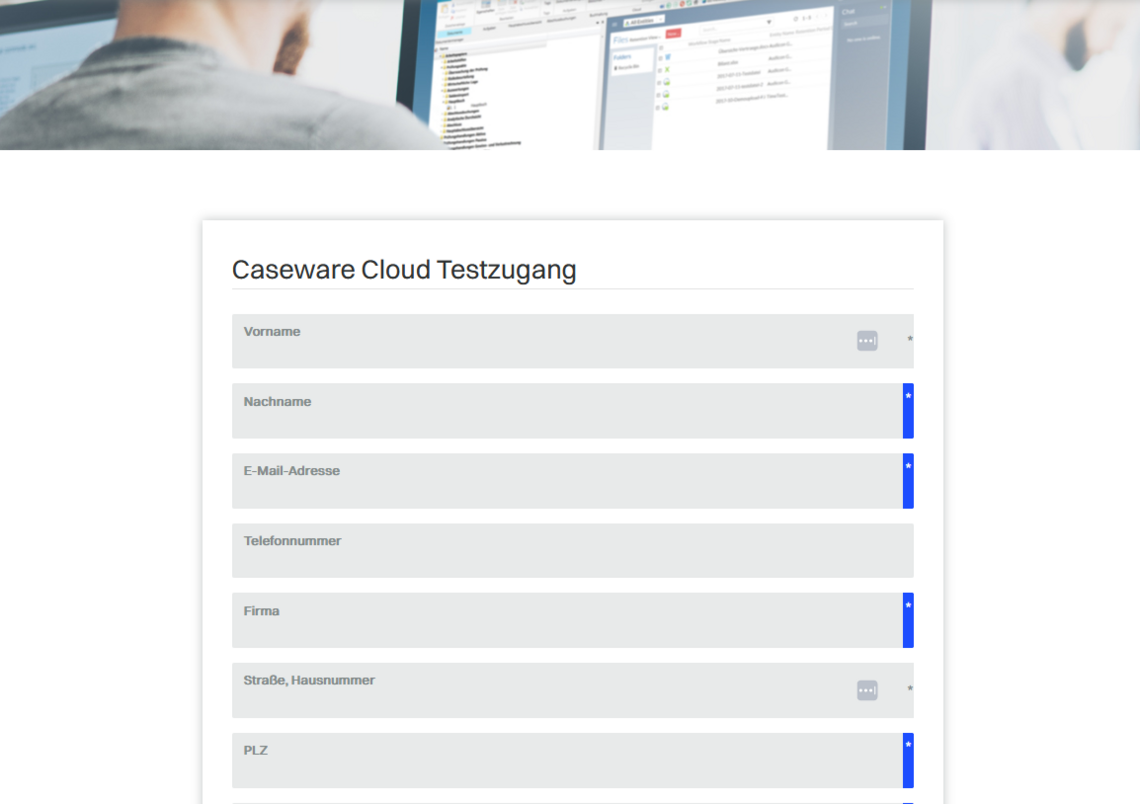Select the E-Mail-Adresse field
This screenshot has height=804, width=1140.
[572, 481]
